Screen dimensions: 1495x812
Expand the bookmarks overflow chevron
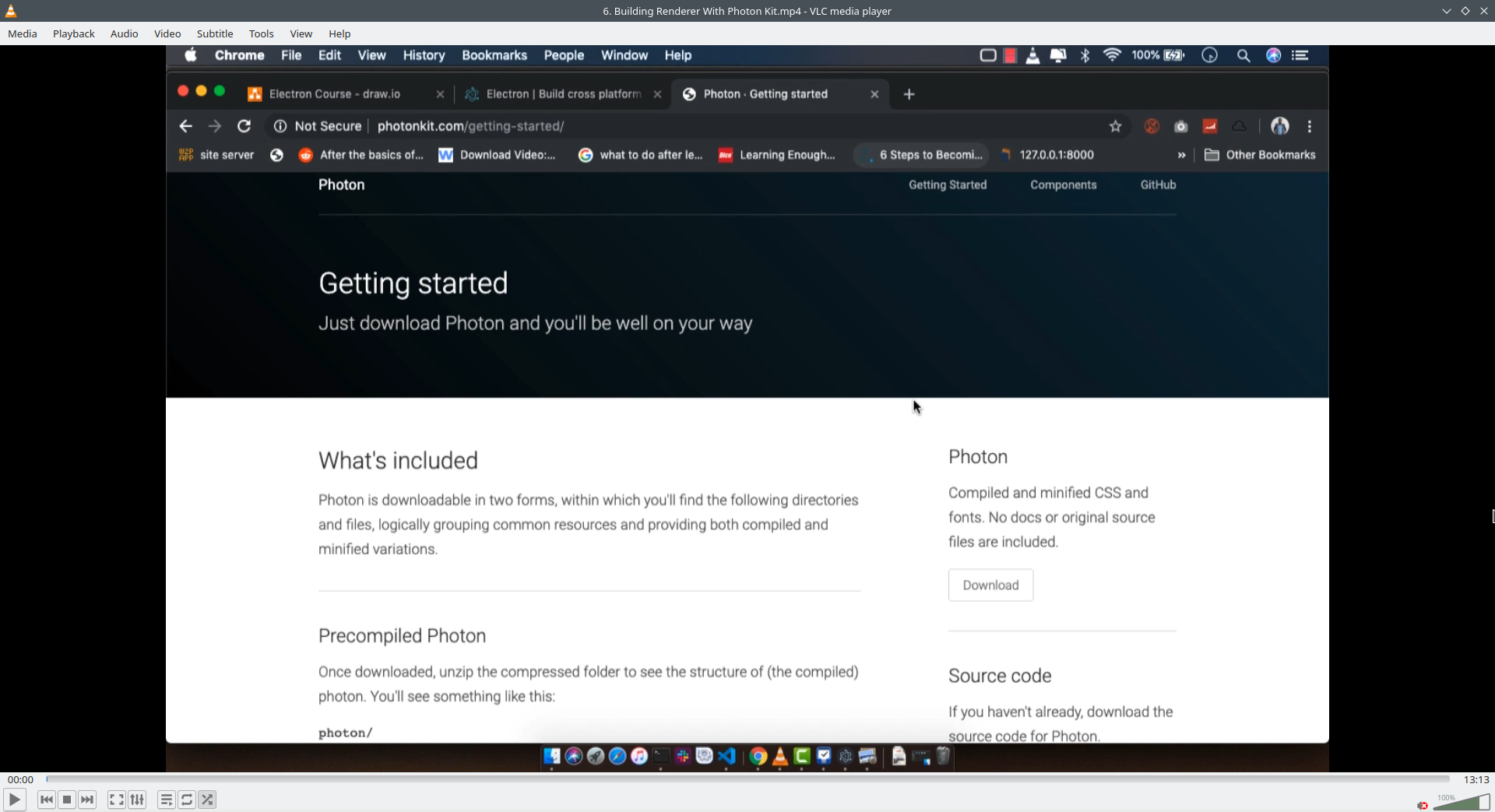[x=1181, y=155]
